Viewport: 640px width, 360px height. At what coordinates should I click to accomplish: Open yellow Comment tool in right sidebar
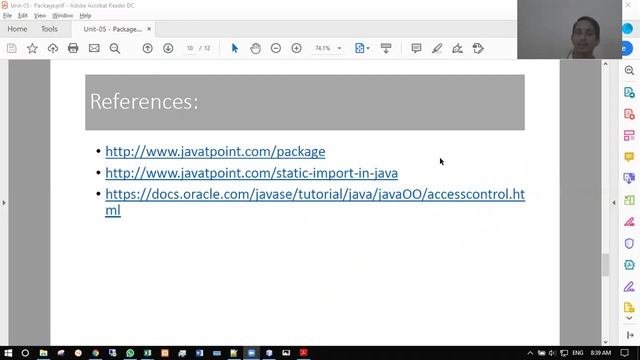tap(629, 157)
